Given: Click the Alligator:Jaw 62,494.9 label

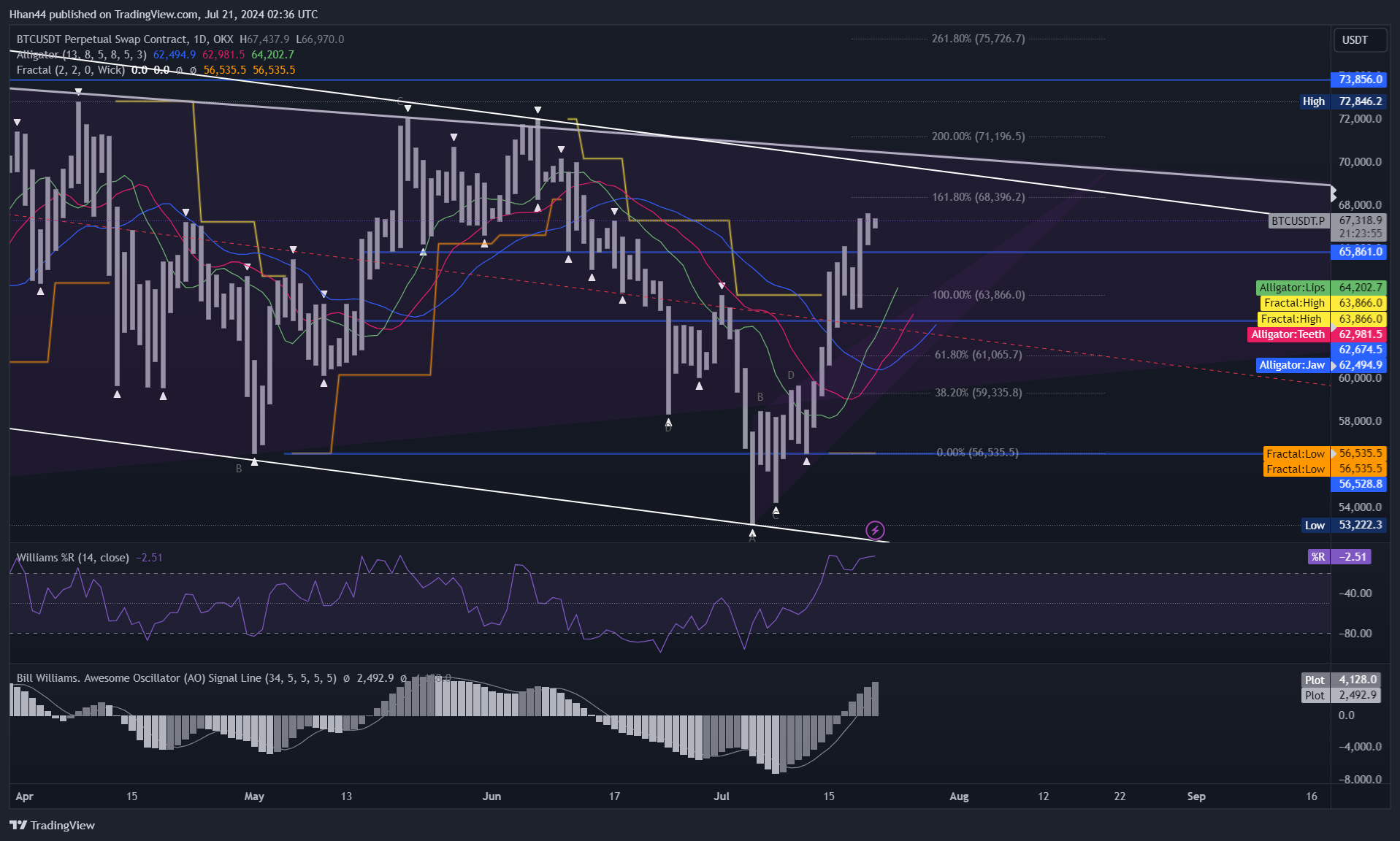Looking at the screenshot, I should click(1320, 365).
